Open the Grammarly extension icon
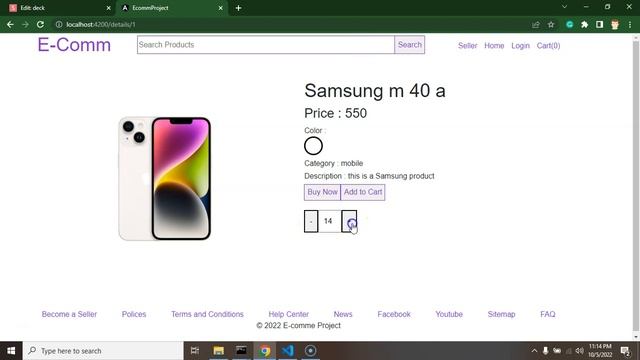Viewport: 640px width, 360px height. 569,24
